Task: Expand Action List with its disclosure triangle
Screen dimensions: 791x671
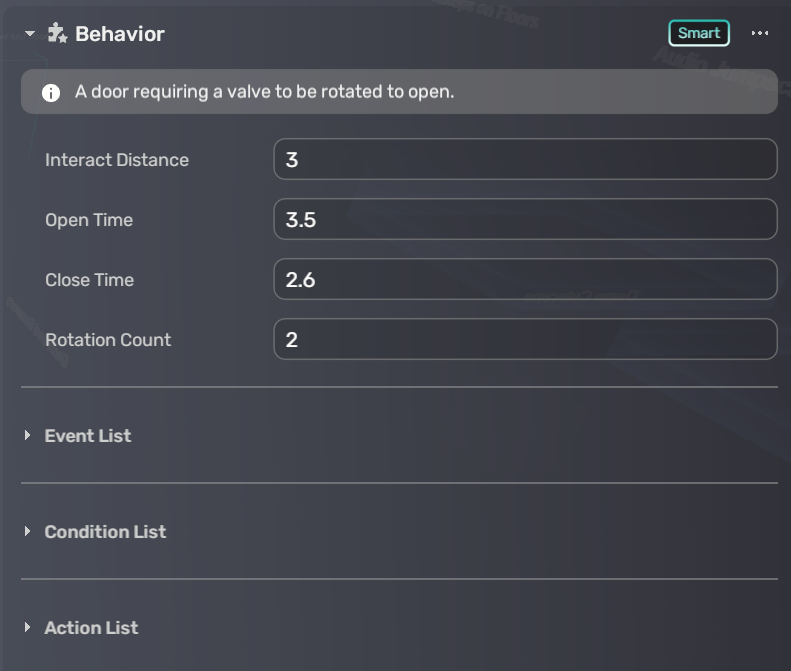Action: [x=28, y=628]
